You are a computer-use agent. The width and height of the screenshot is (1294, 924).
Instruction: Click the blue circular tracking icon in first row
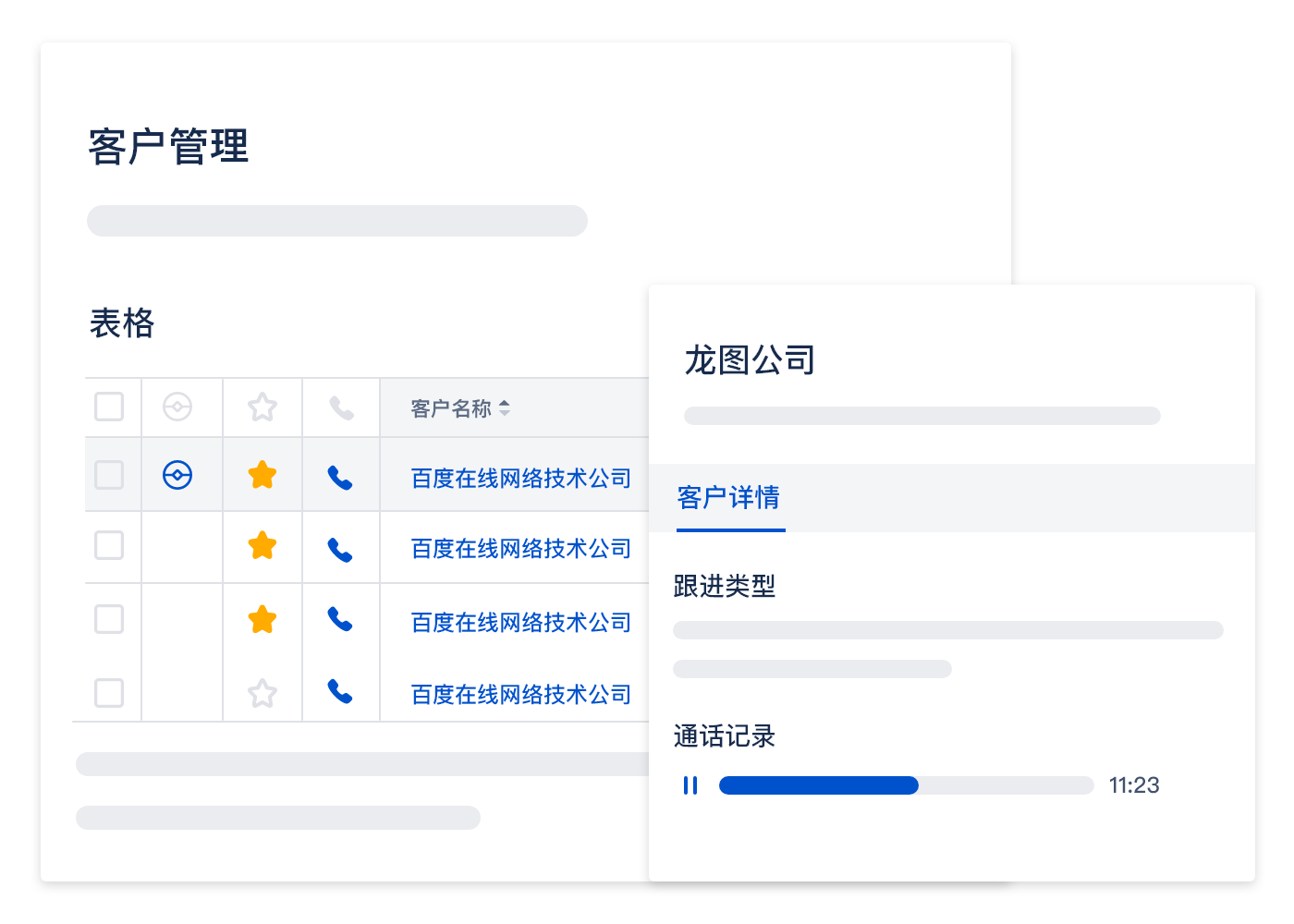point(177,475)
